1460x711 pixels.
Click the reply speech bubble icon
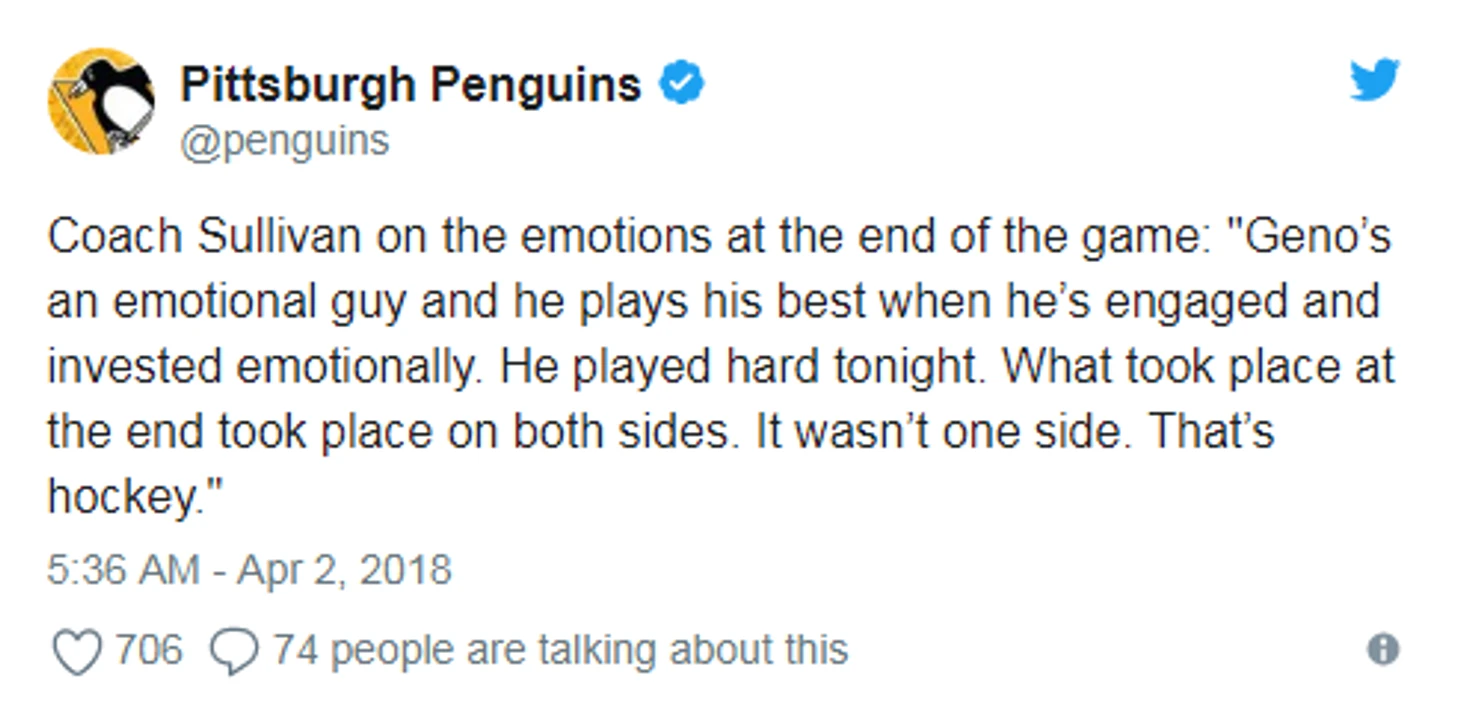[235, 653]
